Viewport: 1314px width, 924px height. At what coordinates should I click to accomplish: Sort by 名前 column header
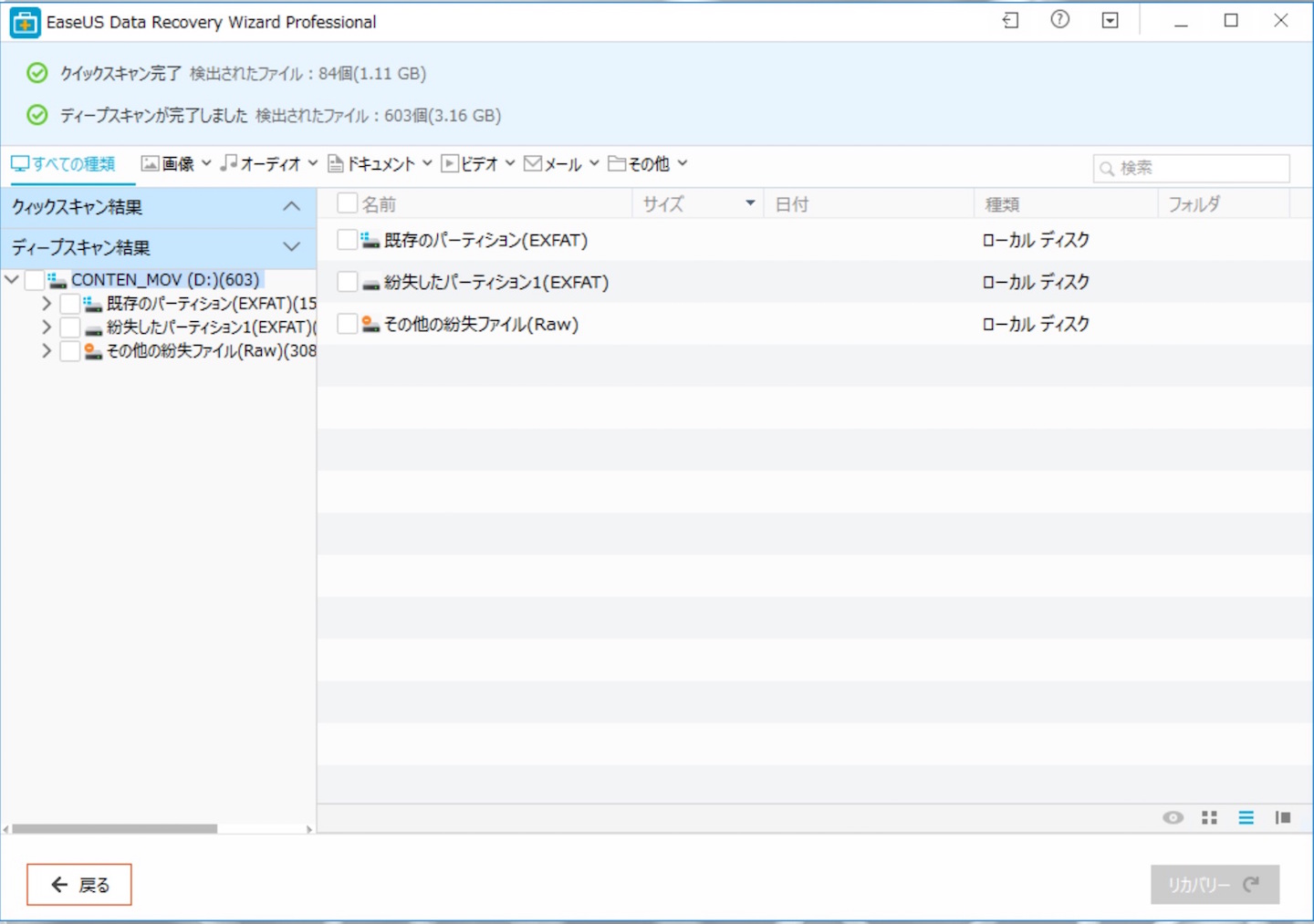pos(379,204)
